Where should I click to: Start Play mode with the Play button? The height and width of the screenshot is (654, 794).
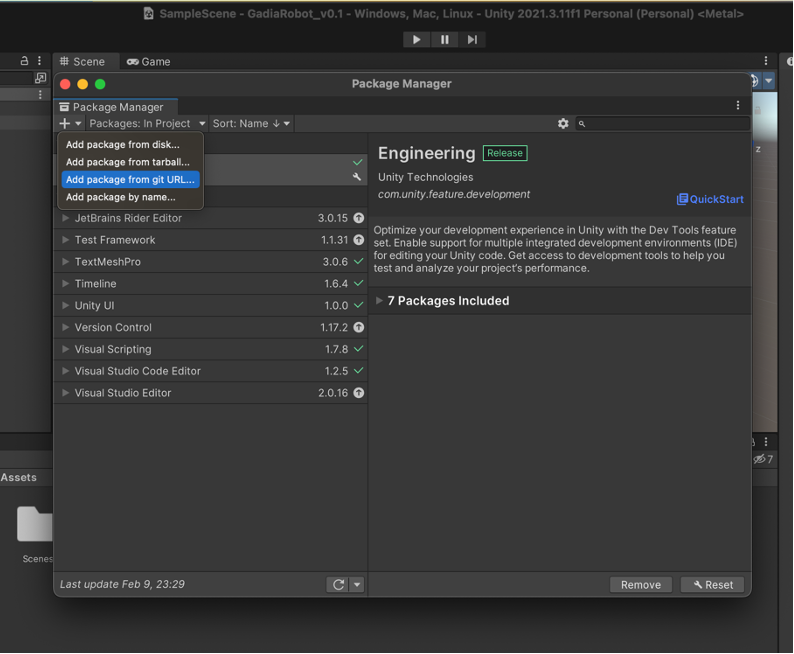click(x=416, y=39)
